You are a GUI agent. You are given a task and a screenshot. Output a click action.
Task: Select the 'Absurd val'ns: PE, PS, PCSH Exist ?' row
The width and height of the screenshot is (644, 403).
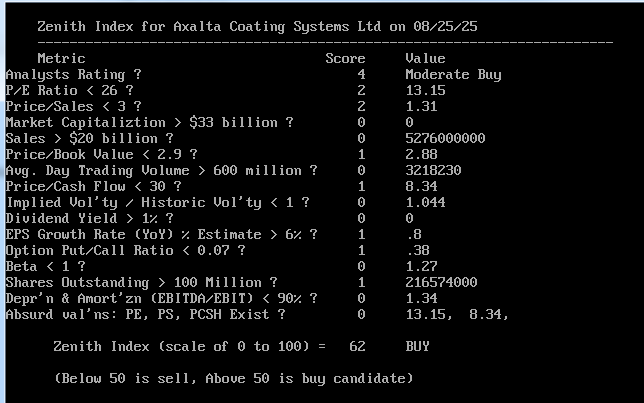pyautogui.click(x=145, y=315)
